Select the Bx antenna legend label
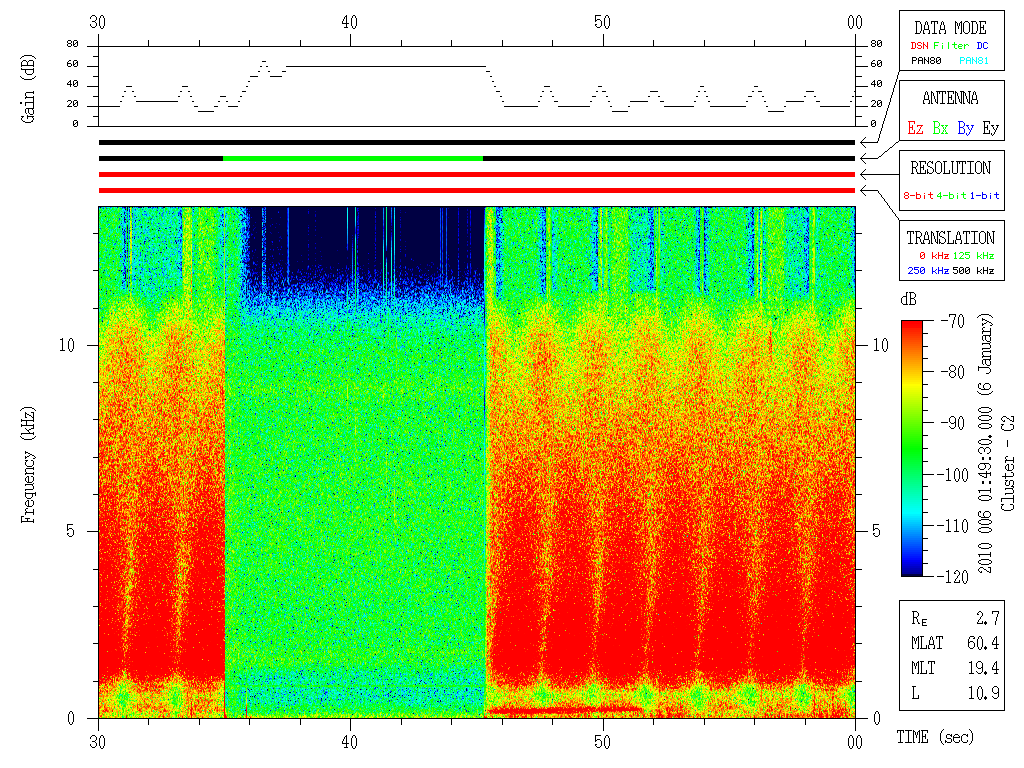The width and height of the screenshot is (1024, 768). (940, 129)
